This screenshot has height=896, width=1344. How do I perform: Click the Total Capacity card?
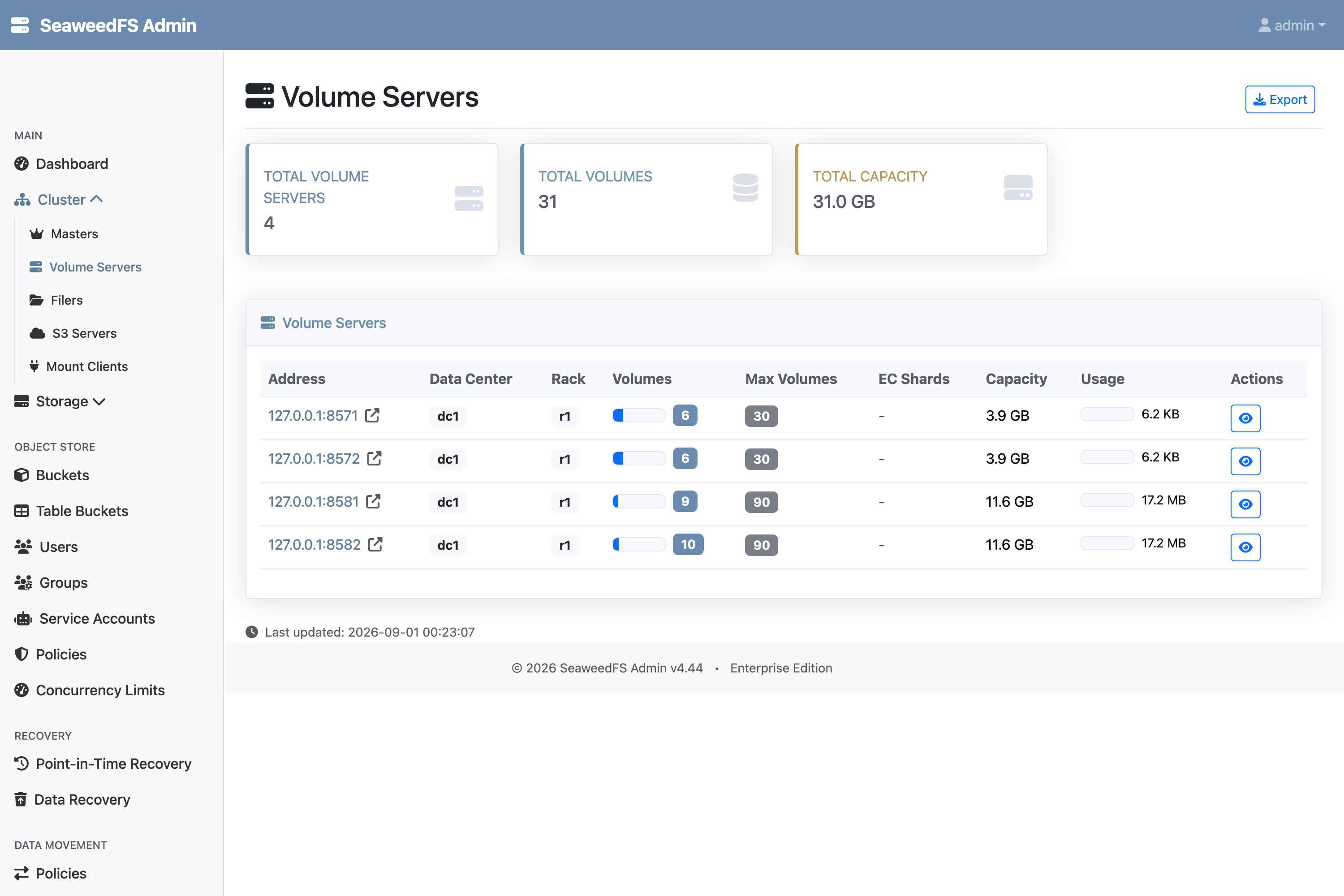[921, 199]
